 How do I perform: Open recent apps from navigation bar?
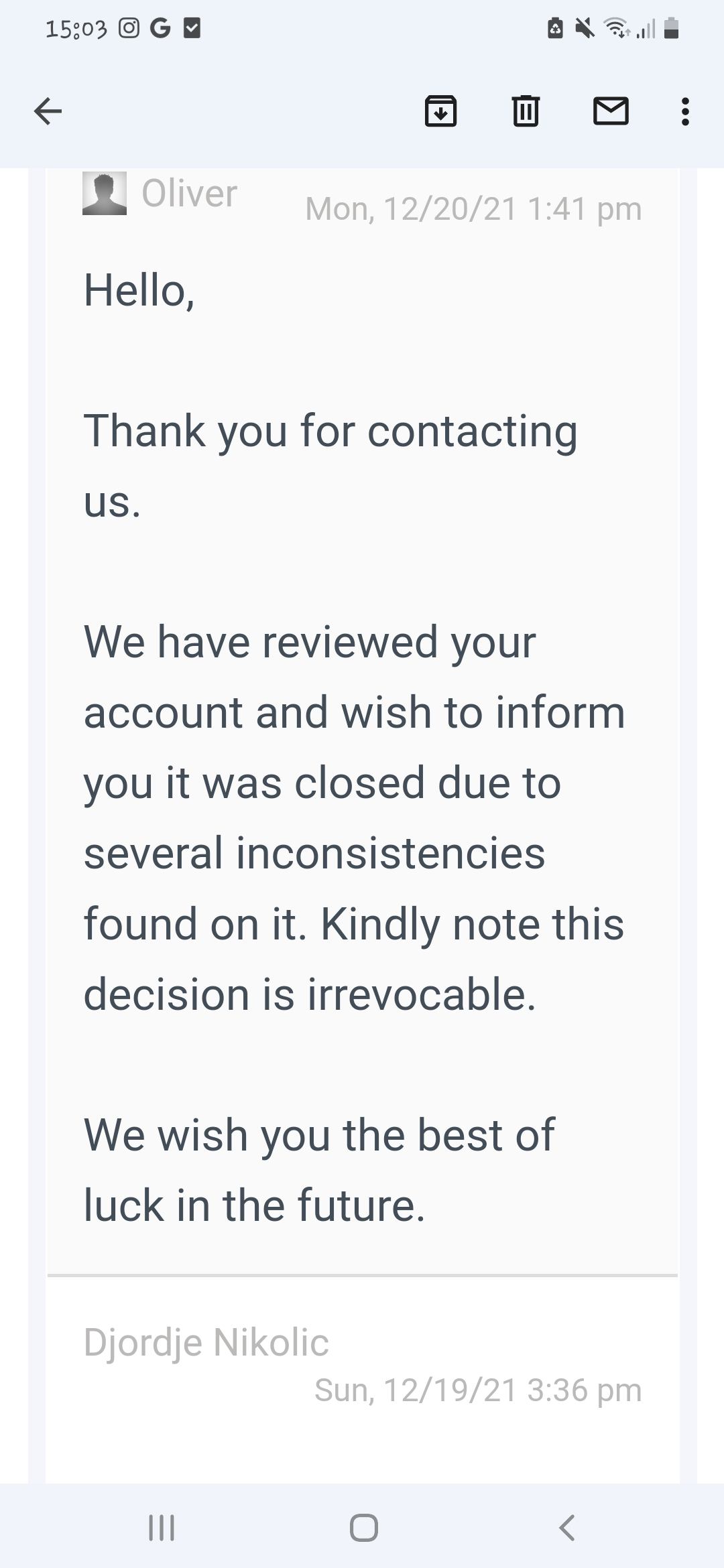[161, 1528]
